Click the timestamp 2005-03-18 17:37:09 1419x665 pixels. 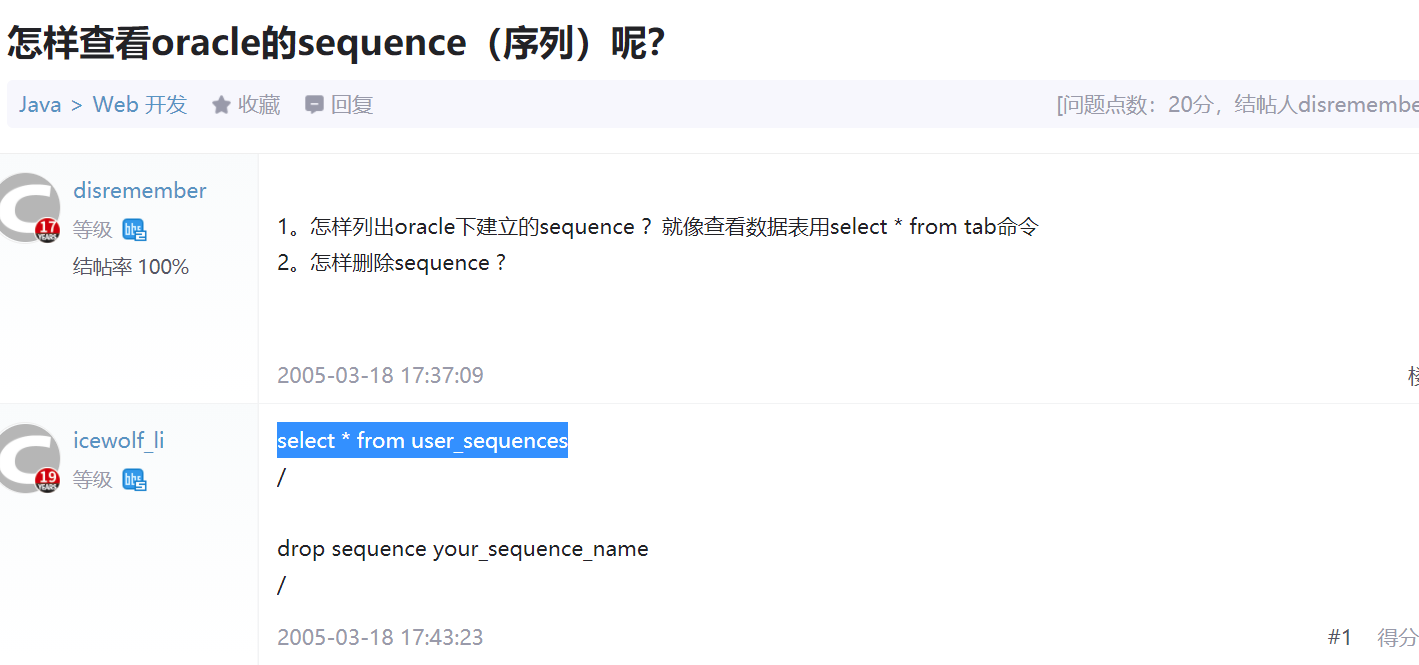pos(380,376)
